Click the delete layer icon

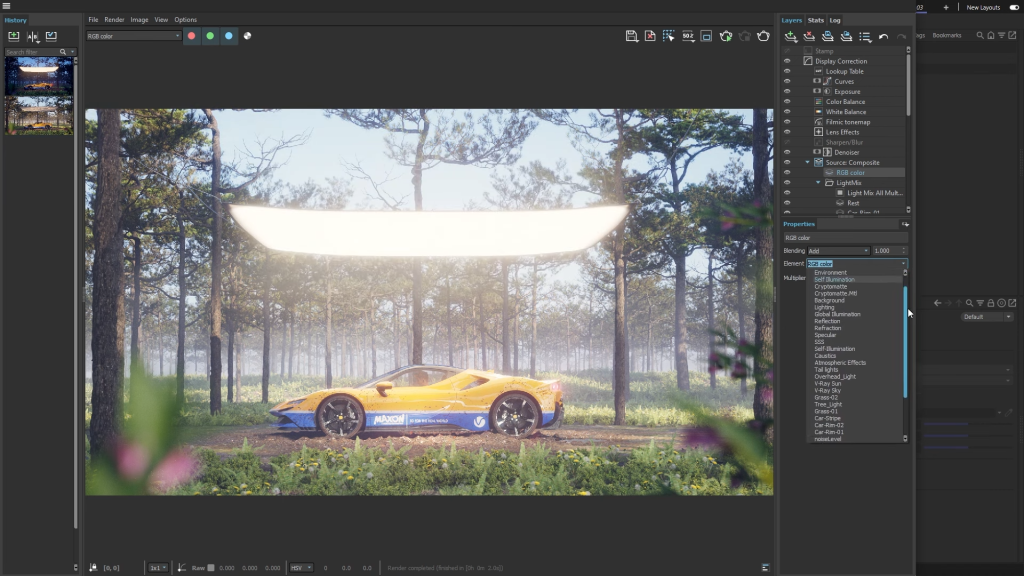809,36
